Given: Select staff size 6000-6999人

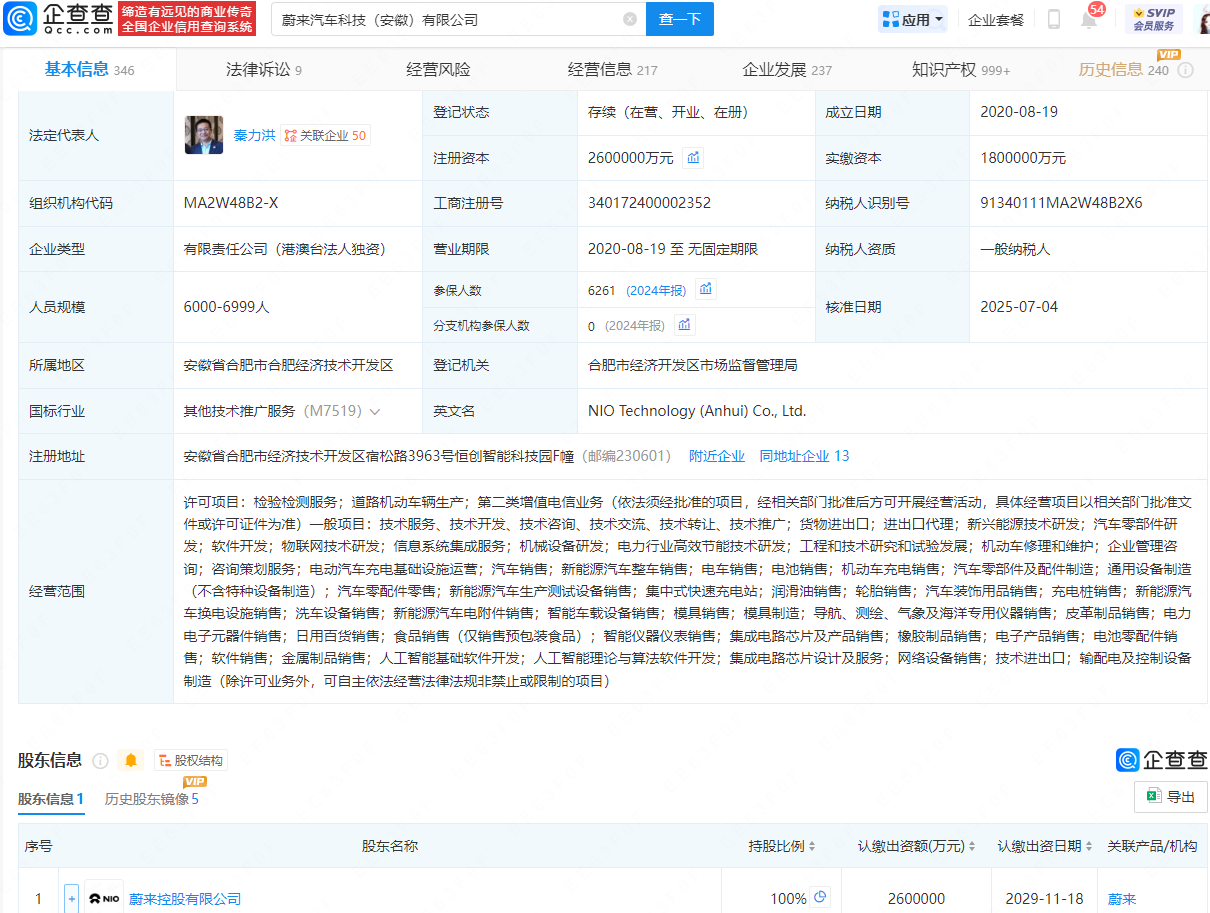Looking at the screenshot, I should [x=227, y=307].
